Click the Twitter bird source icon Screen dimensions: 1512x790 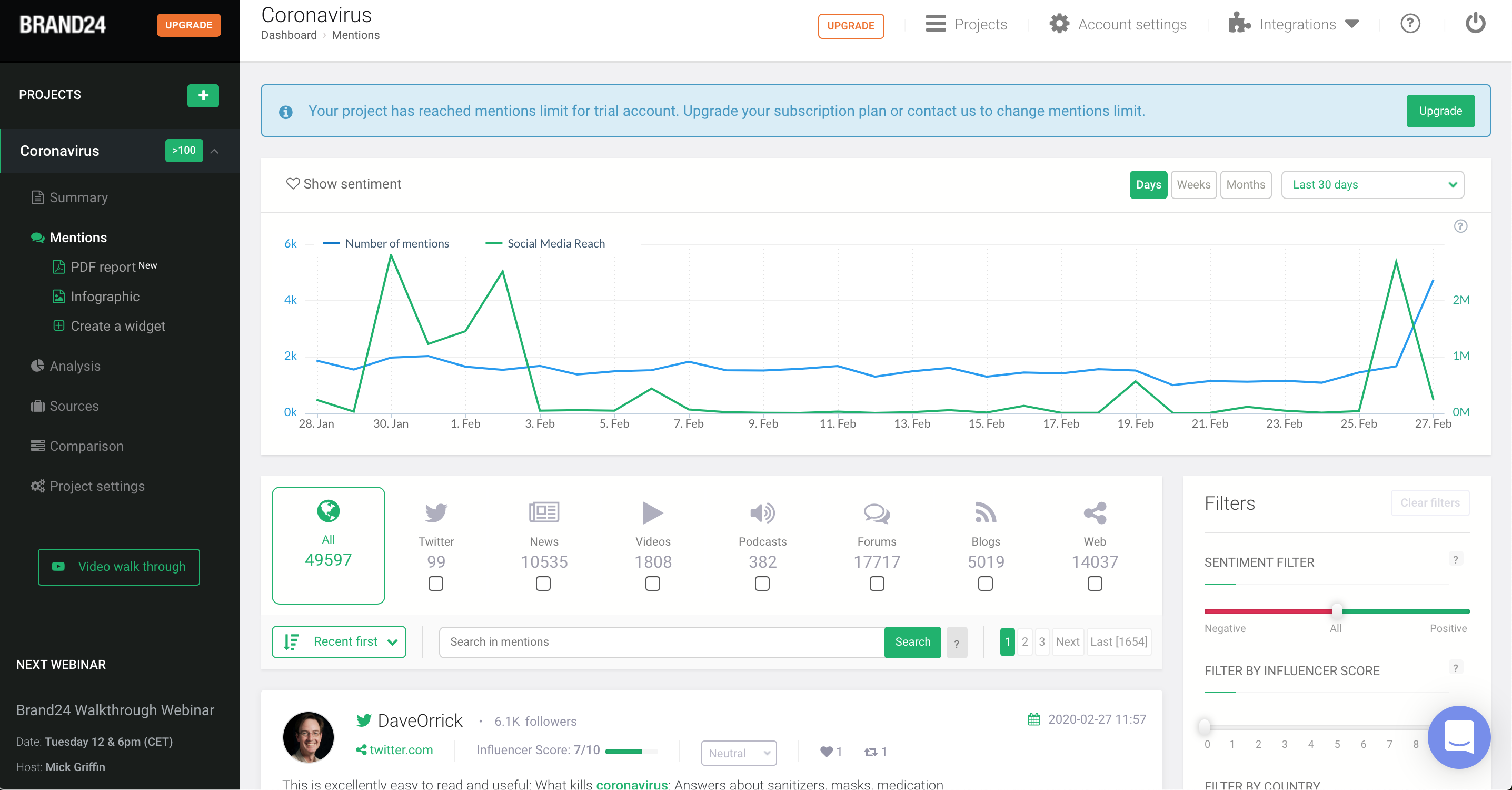(436, 513)
